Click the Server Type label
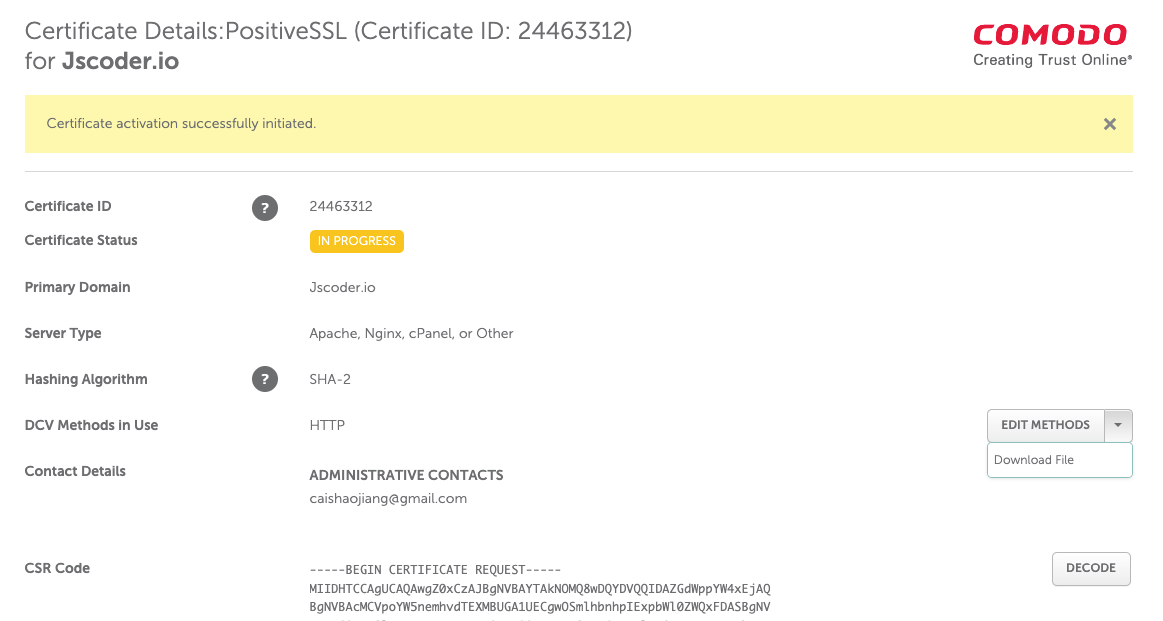 [x=63, y=334]
